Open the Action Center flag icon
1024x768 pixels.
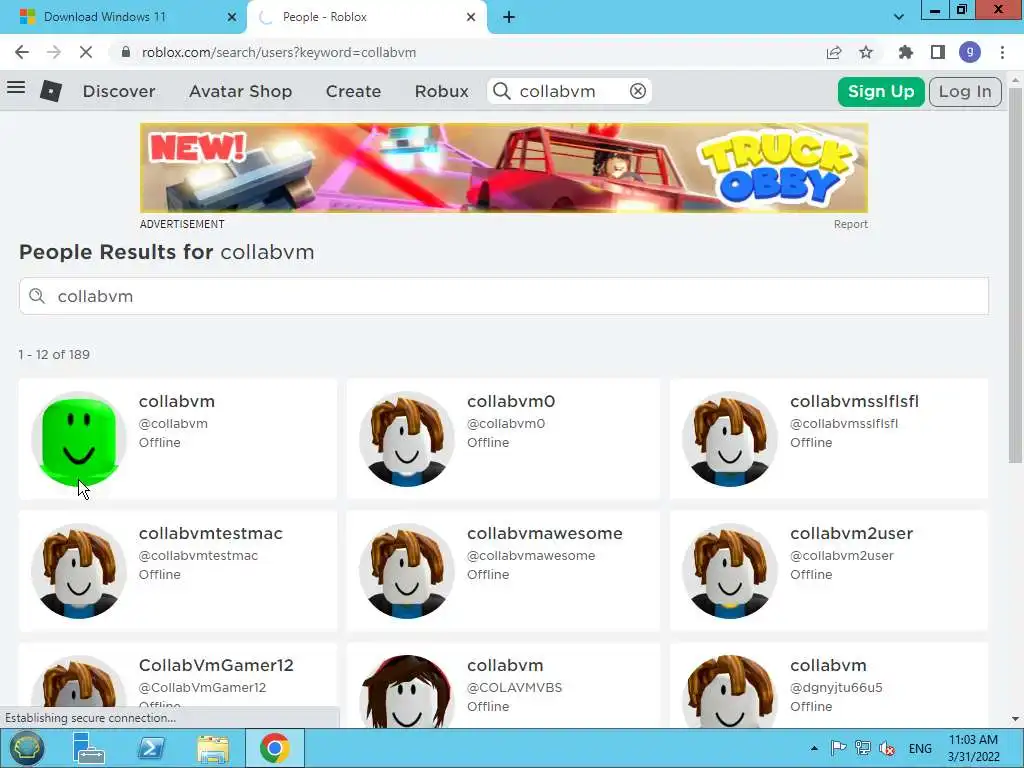[x=839, y=748]
